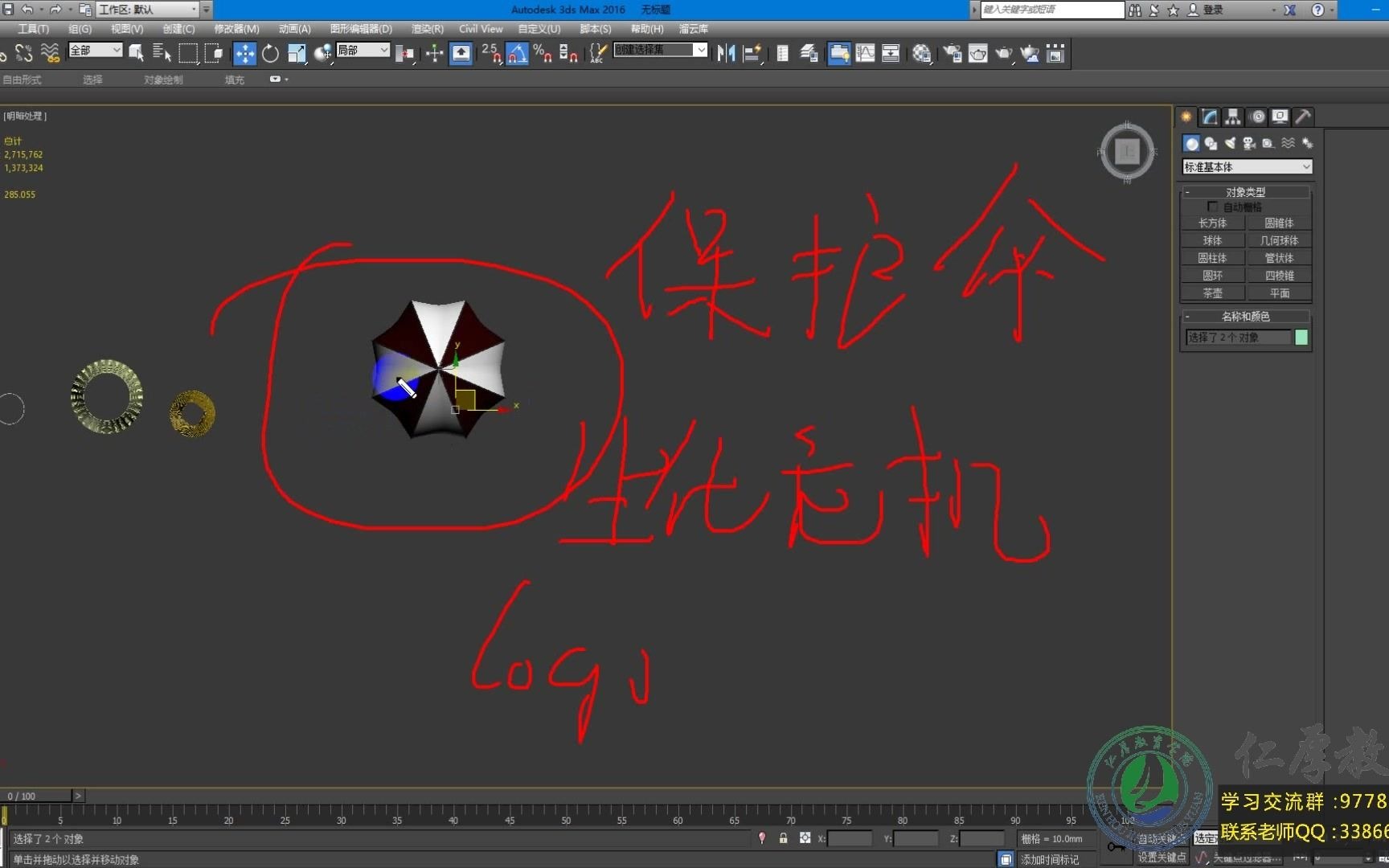Activate the Select and Move tool

tap(244, 54)
